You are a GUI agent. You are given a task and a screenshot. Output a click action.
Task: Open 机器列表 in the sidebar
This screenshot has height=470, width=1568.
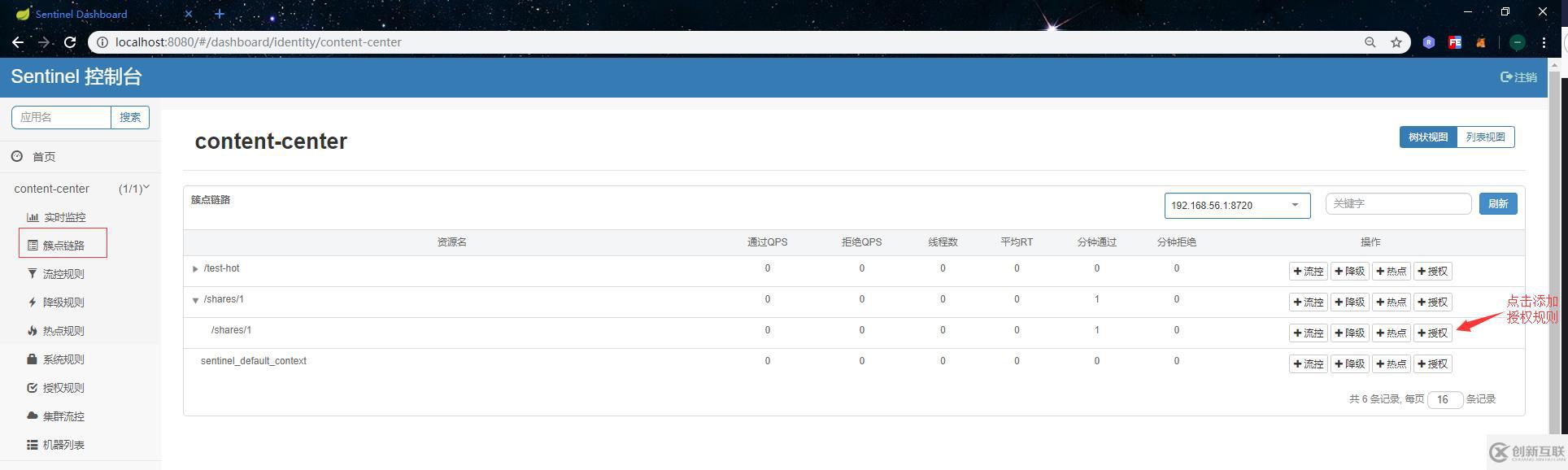click(x=56, y=445)
